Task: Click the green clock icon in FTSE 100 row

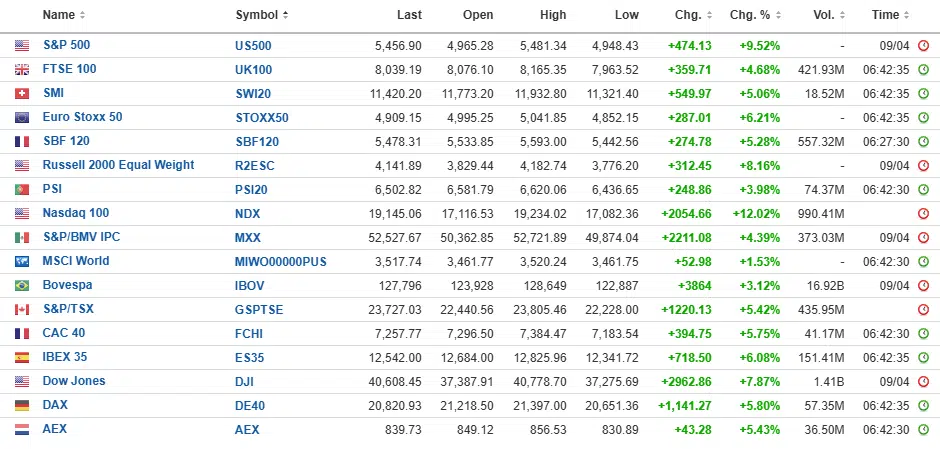Action: 923,70
